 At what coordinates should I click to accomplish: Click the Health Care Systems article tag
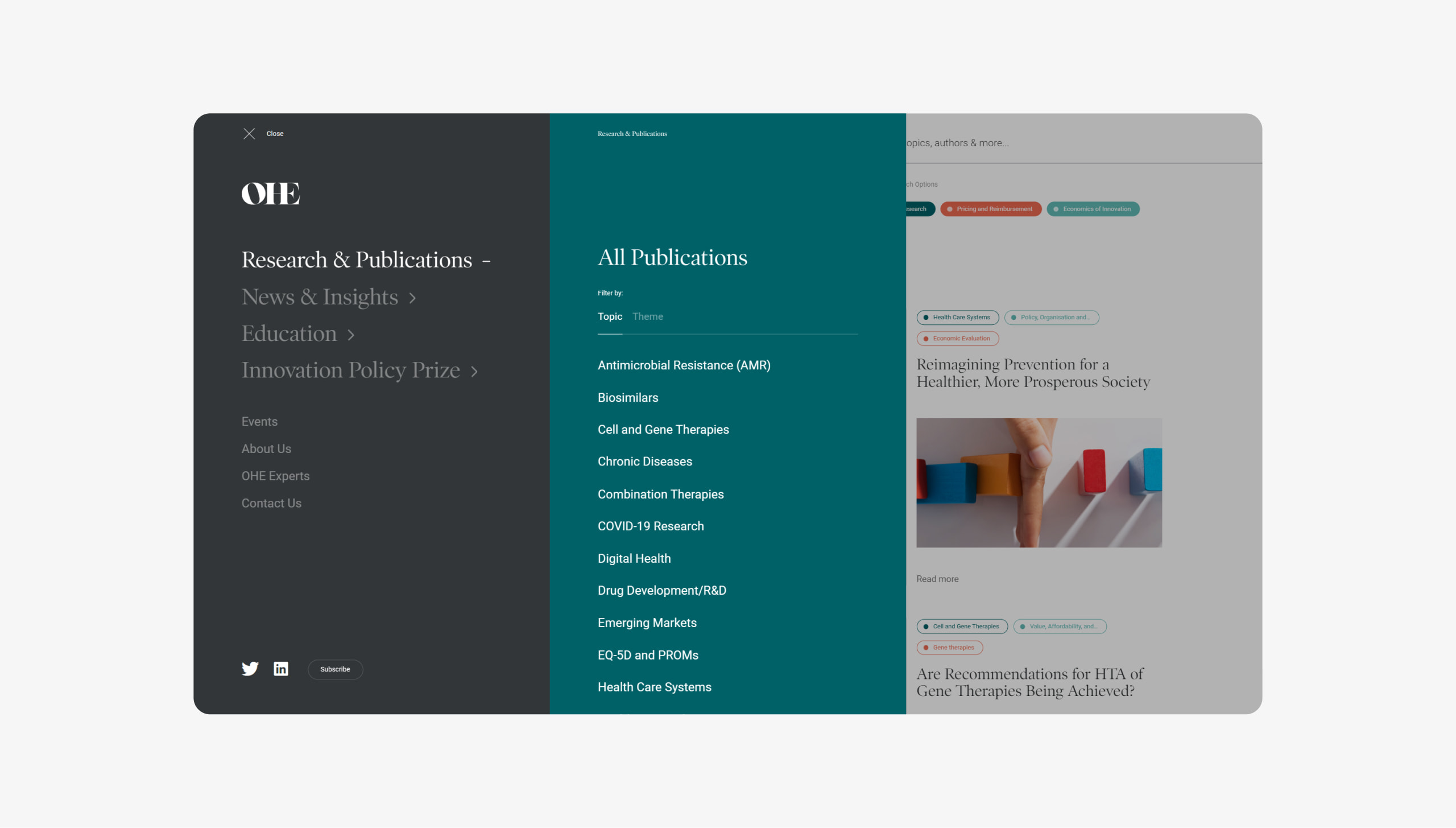[957, 318]
